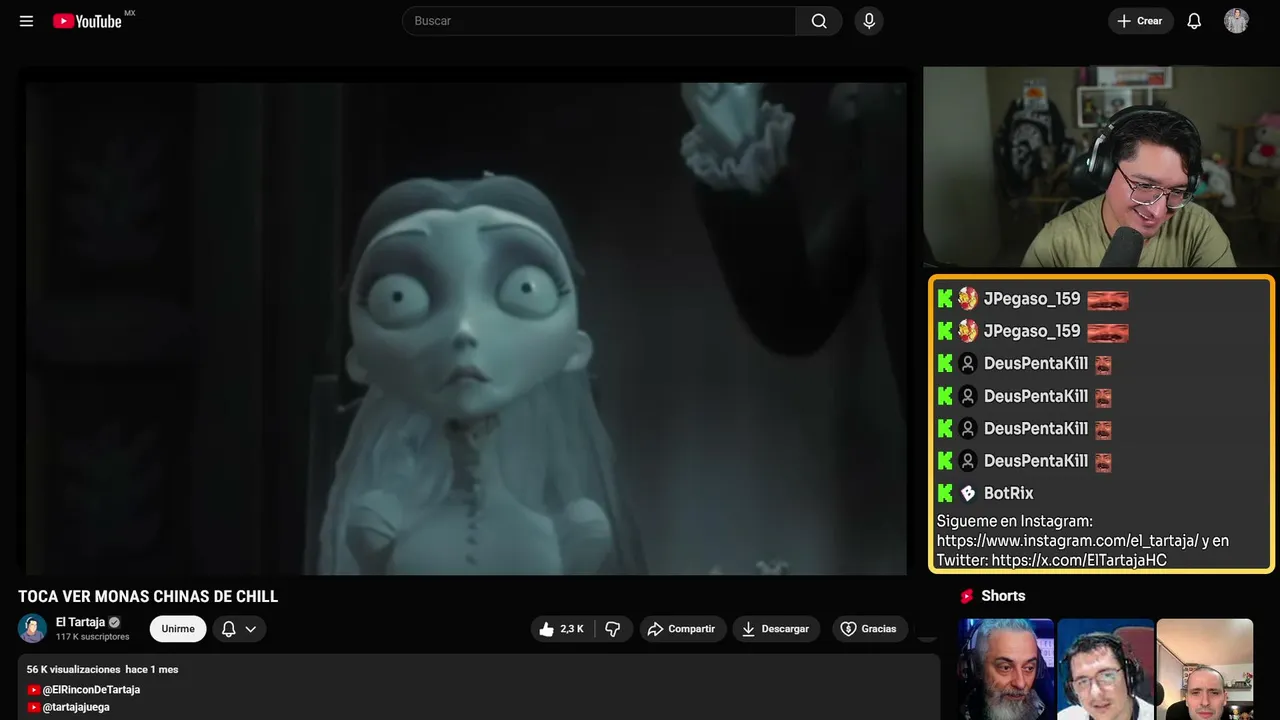The width and height of the screenshot is (1280, 720).
Task: Open the Short with the gray-bearded man
Action: tap(1005, 669)
